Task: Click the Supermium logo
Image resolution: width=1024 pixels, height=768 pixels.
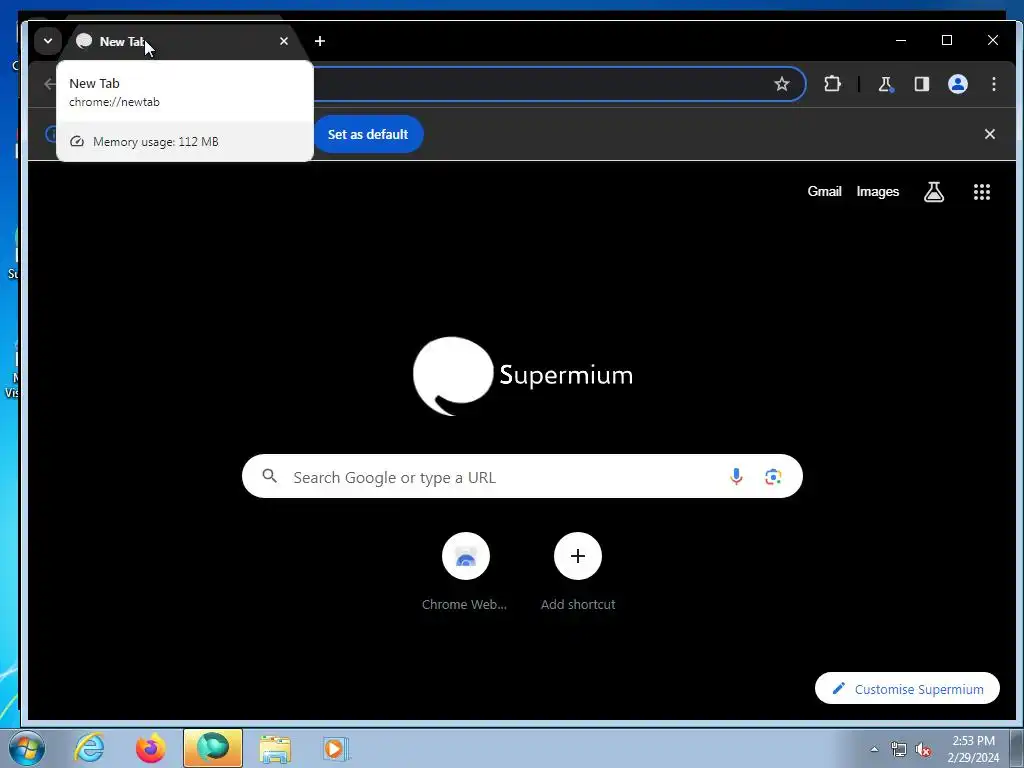Action: [x=522, y=376]
